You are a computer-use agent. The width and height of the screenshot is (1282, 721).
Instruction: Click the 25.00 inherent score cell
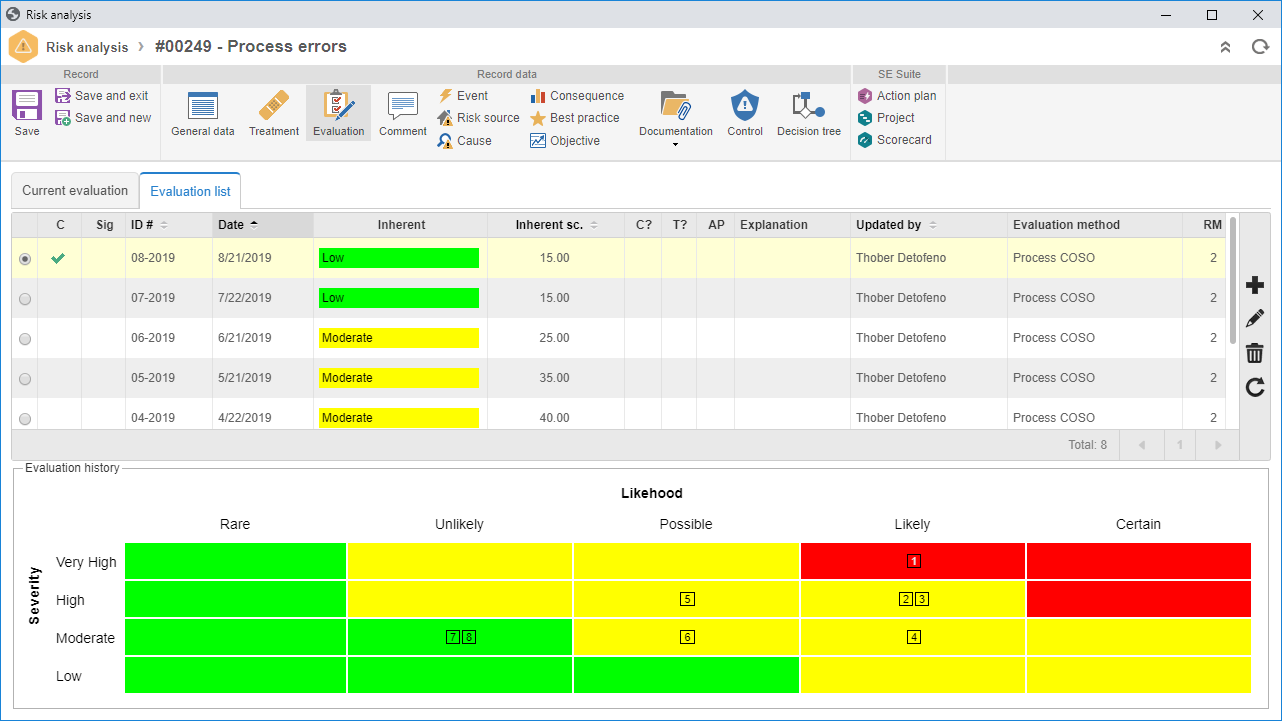555,338
